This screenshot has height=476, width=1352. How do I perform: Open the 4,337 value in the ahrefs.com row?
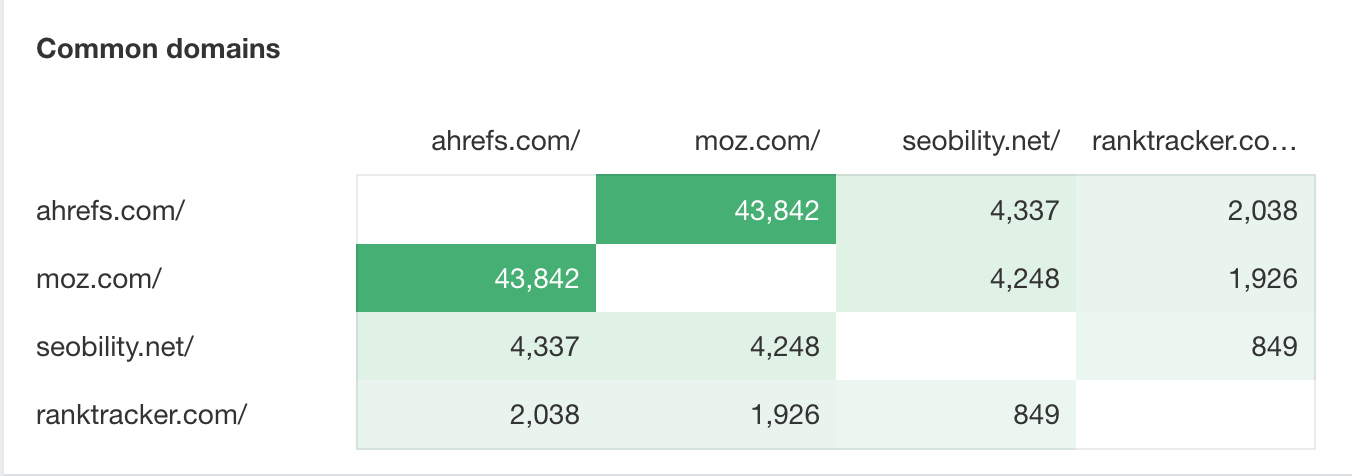[x=1024, y=210]
